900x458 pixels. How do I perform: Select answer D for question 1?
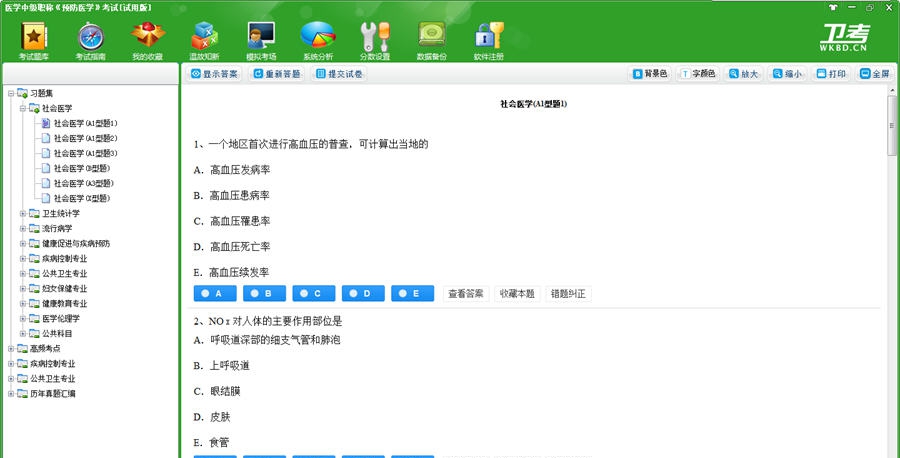click(x=363, y=293)
